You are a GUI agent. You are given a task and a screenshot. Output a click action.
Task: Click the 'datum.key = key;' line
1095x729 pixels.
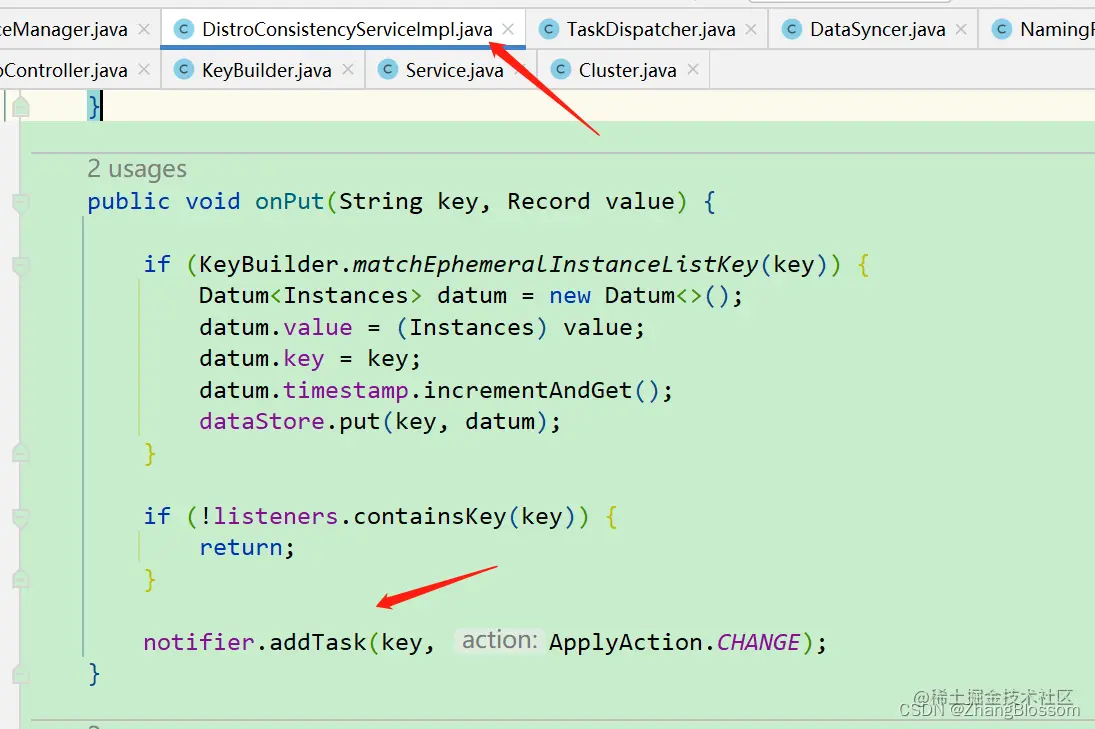coord(310,359)
